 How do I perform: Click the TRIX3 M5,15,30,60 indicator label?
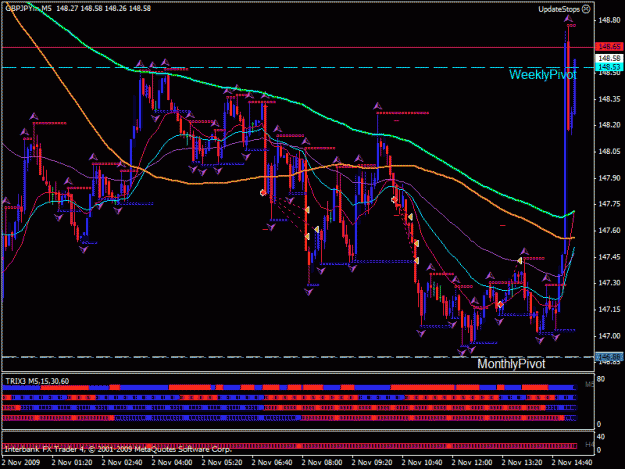[x=37, y=381]
